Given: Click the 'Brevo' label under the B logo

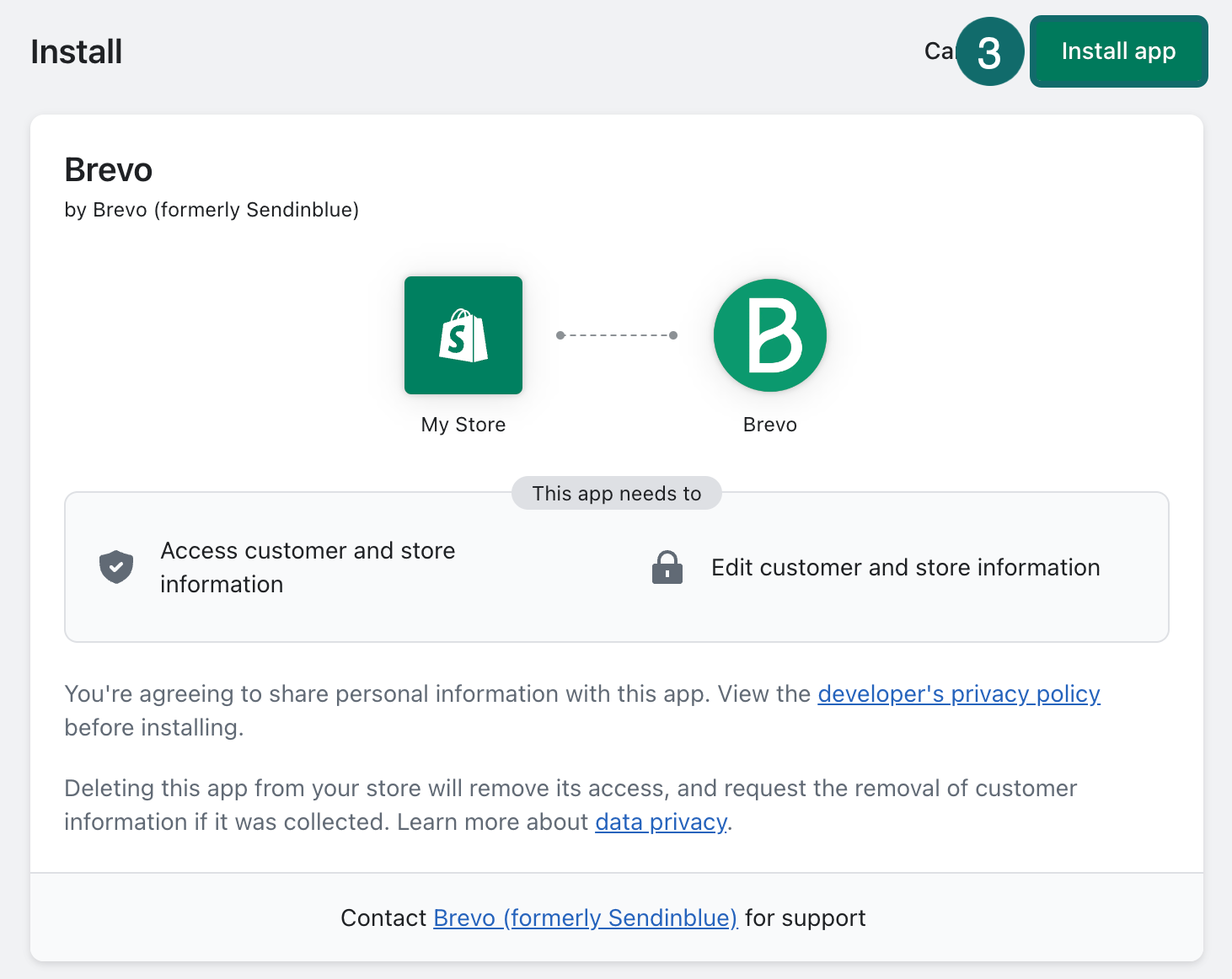Looking at the screenshot, I should click(769, 425).
